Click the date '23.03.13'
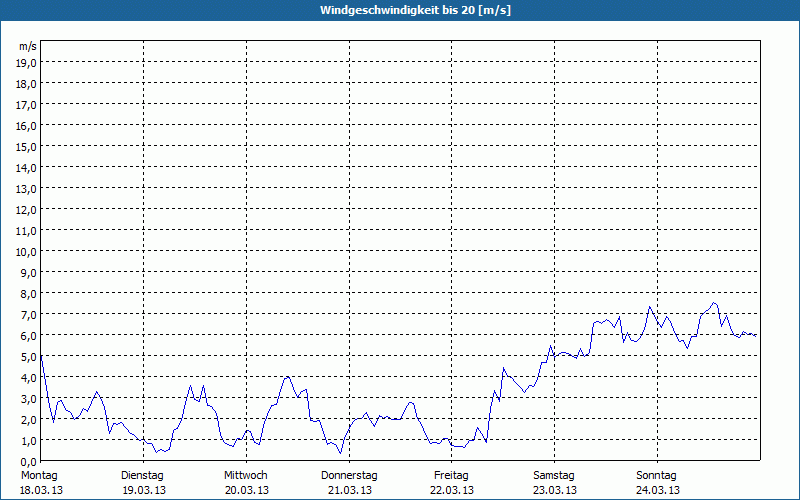 [555, 490]
